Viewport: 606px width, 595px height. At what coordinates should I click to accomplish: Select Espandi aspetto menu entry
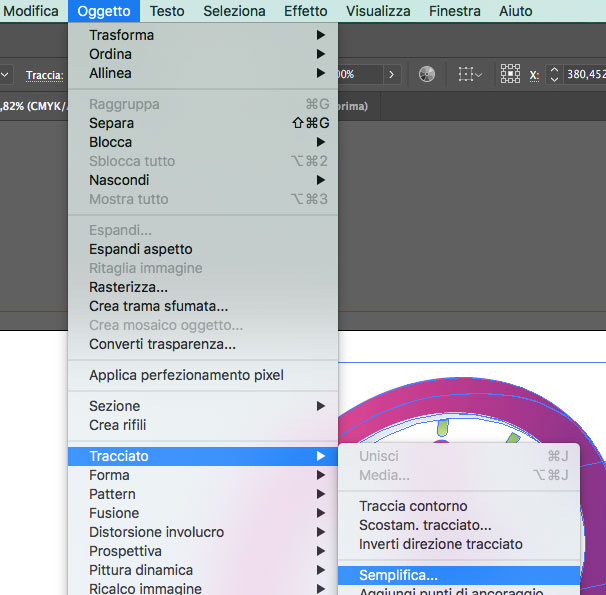tap(203, 249)
